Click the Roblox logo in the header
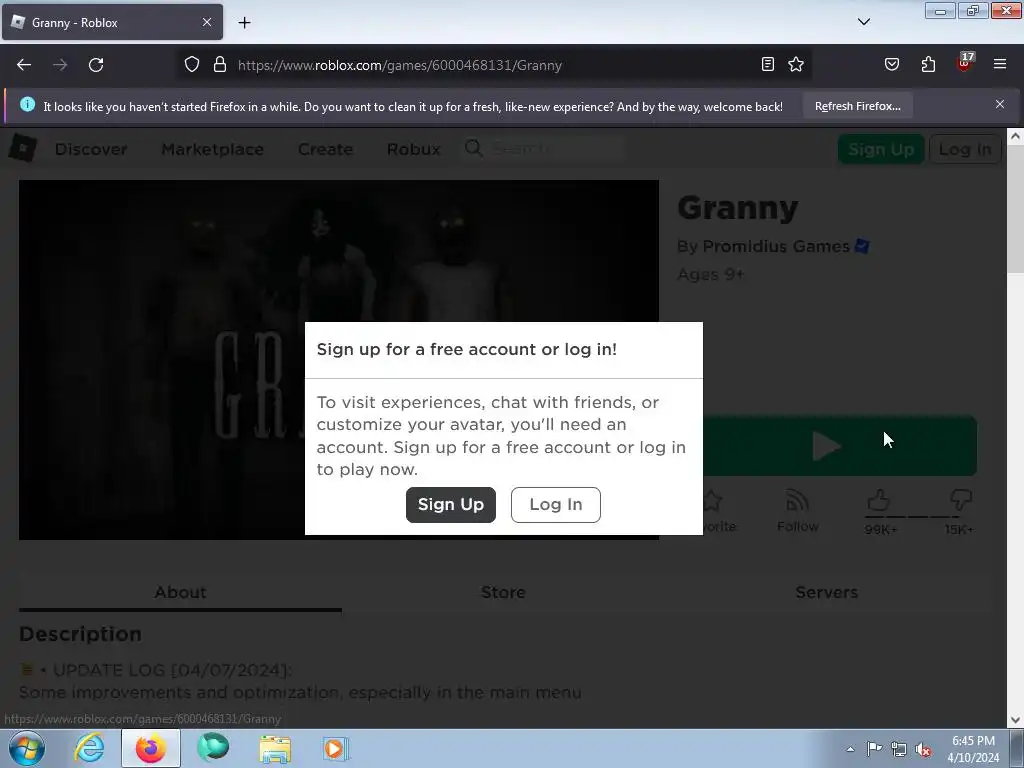Image resolution: width=1024 pixels, height=768 pixels. click(x=22, y=148)
